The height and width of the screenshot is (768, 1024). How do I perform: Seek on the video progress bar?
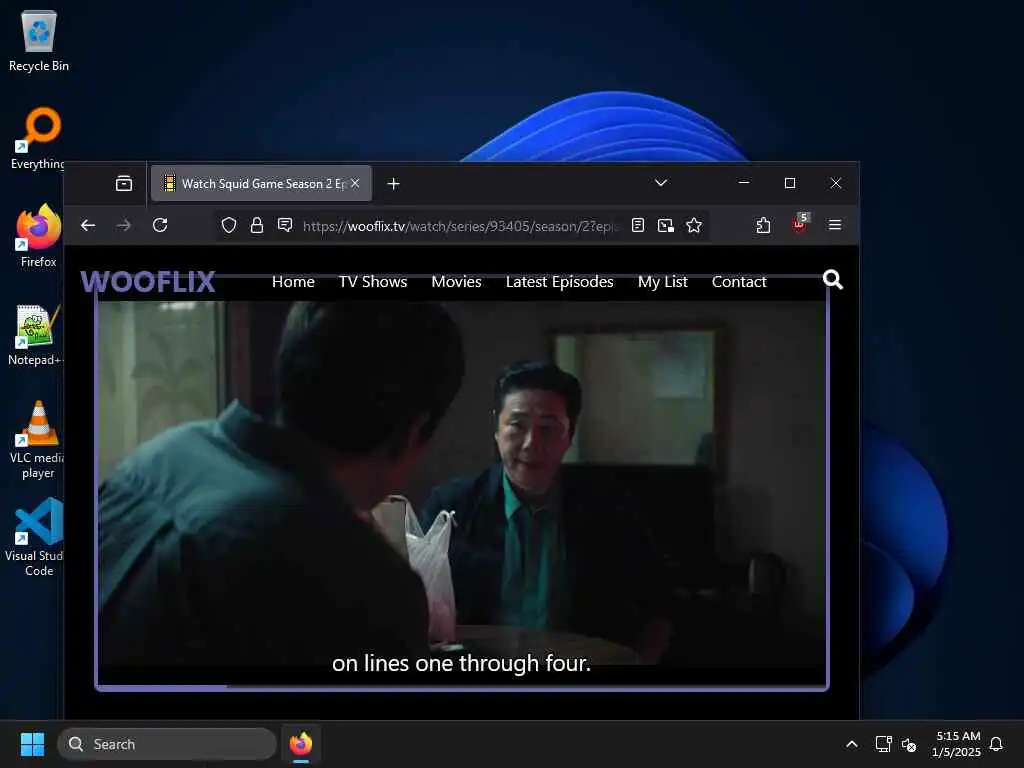(462, 686)
